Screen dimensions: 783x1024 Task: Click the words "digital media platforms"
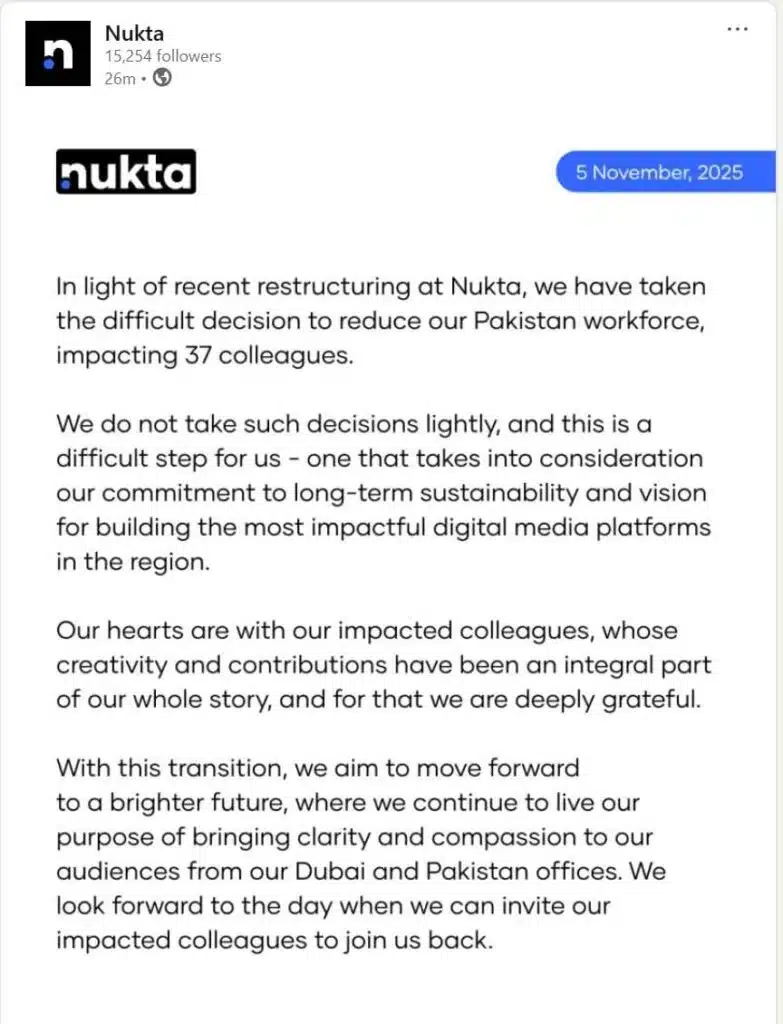(x=572, y=527)
